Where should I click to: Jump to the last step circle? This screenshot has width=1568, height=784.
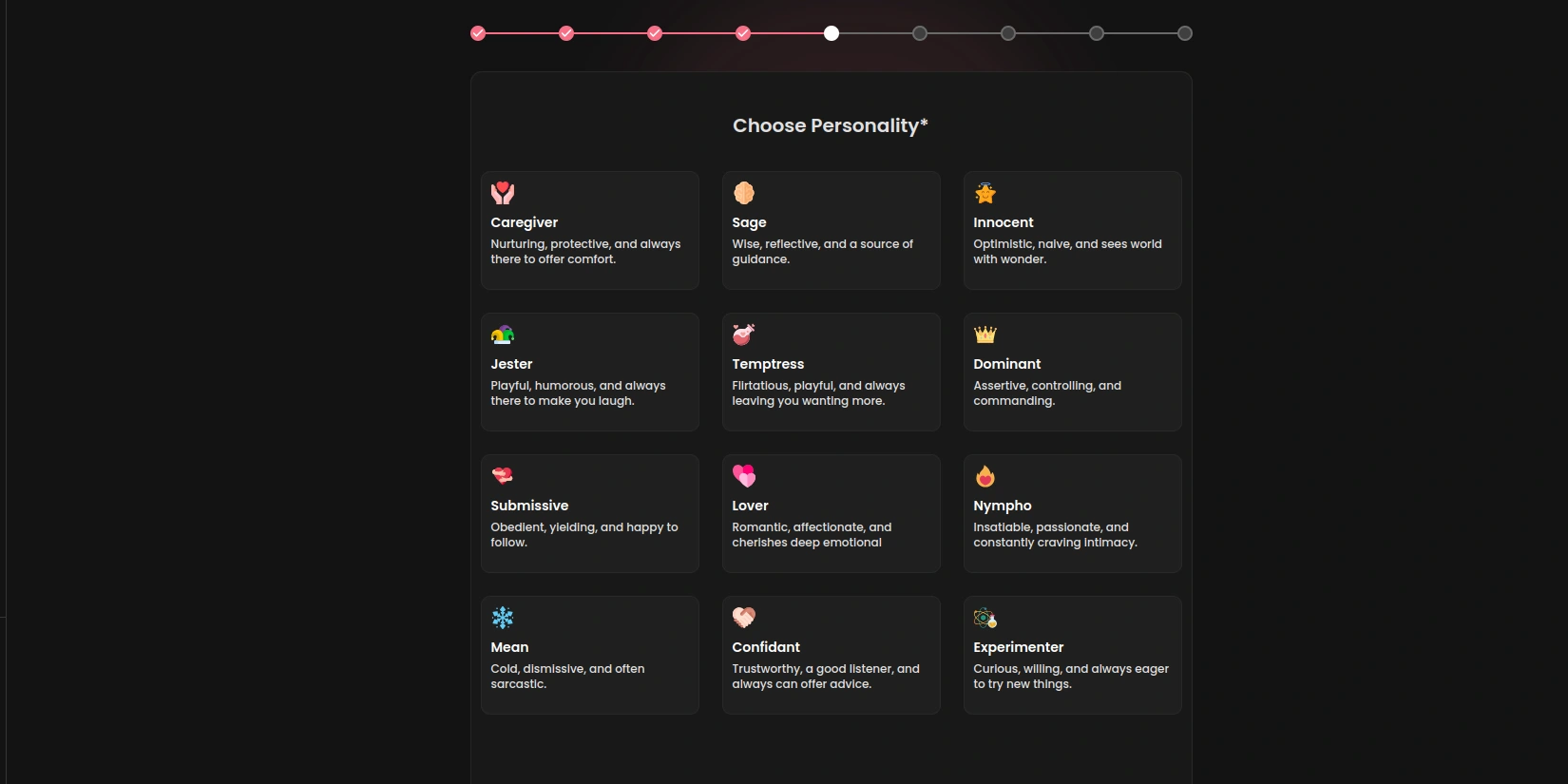pos(1185,33)
